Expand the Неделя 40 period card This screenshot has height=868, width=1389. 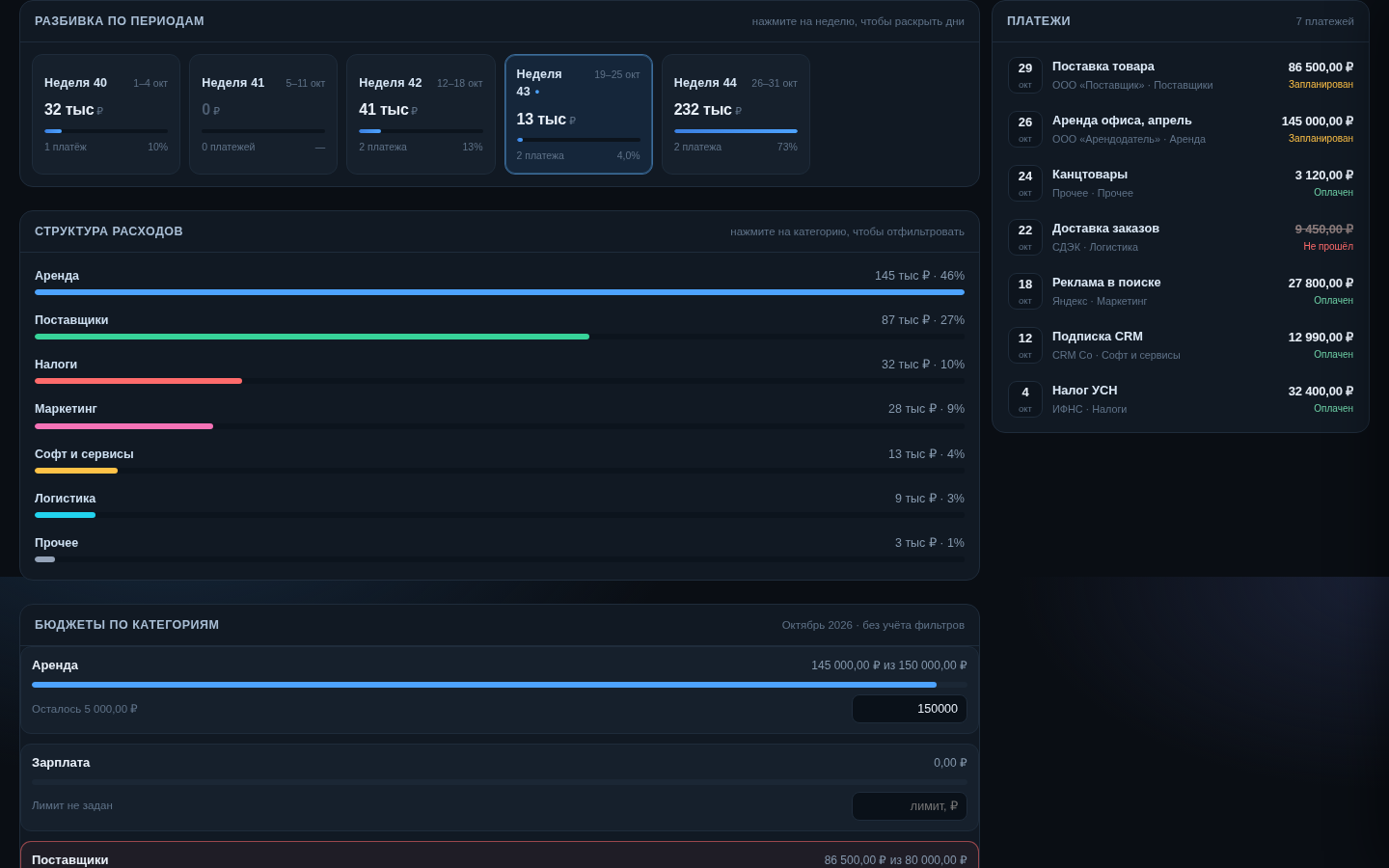106,115
